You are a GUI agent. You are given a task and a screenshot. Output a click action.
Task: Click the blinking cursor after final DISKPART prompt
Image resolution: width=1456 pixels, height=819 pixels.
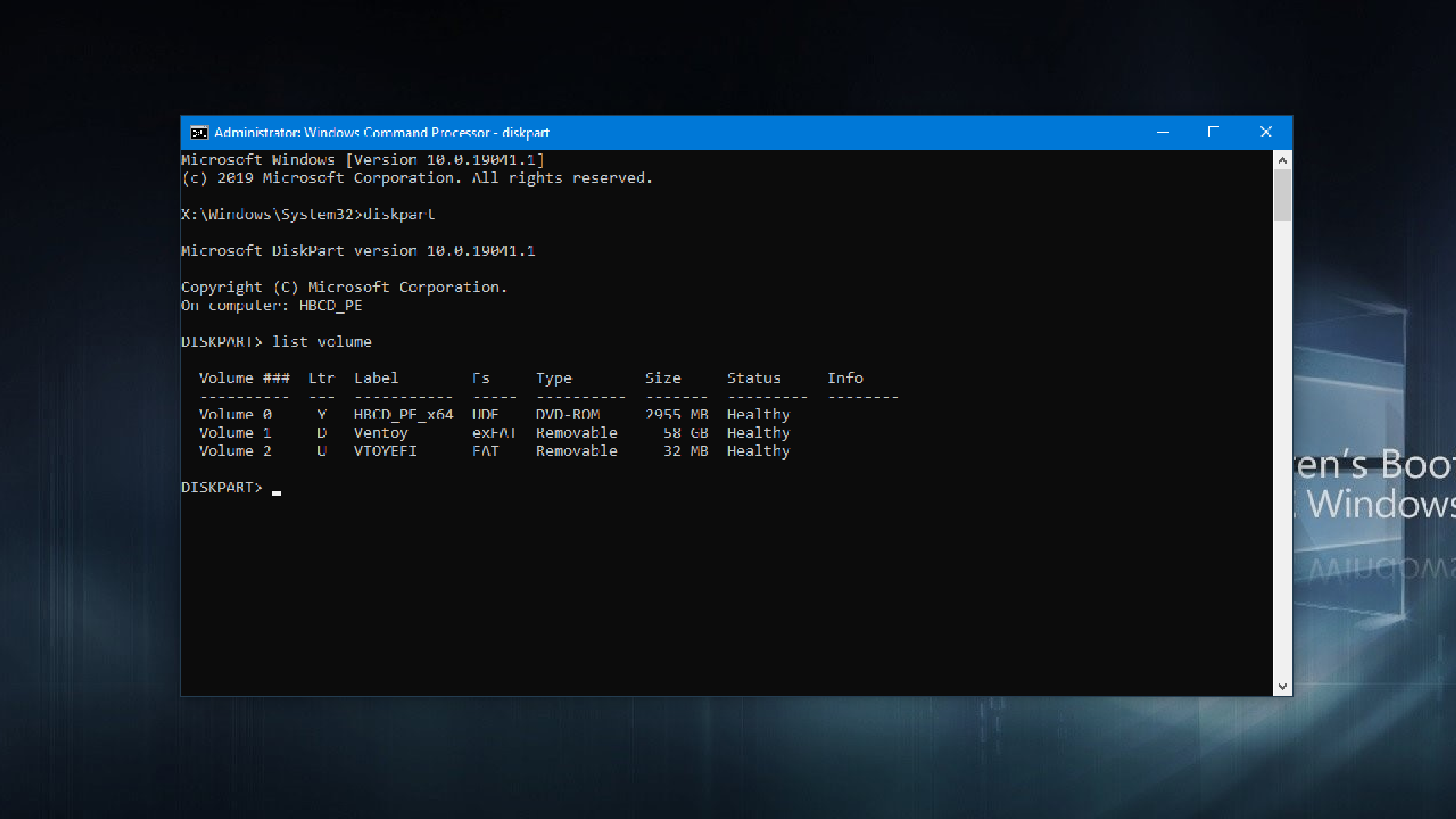277,492
